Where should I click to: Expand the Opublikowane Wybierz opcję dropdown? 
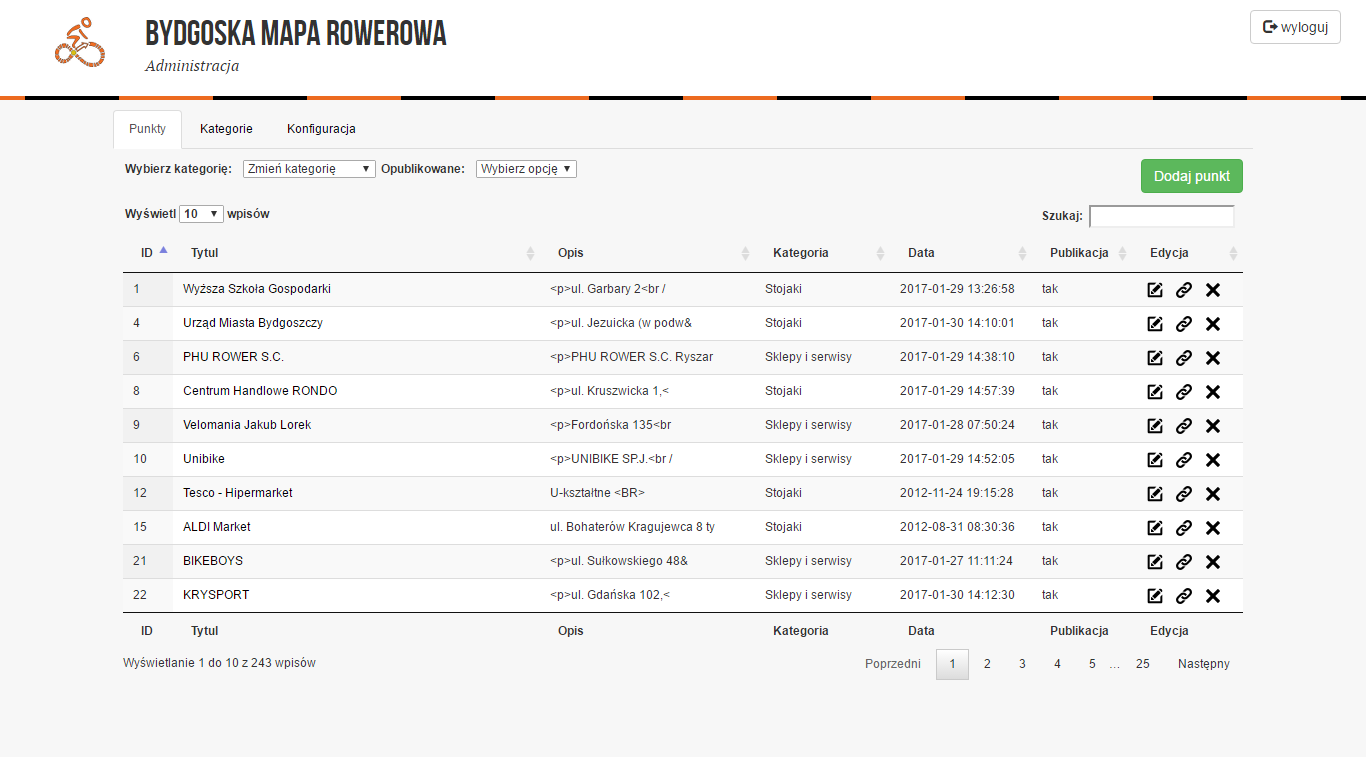[526, 169]
